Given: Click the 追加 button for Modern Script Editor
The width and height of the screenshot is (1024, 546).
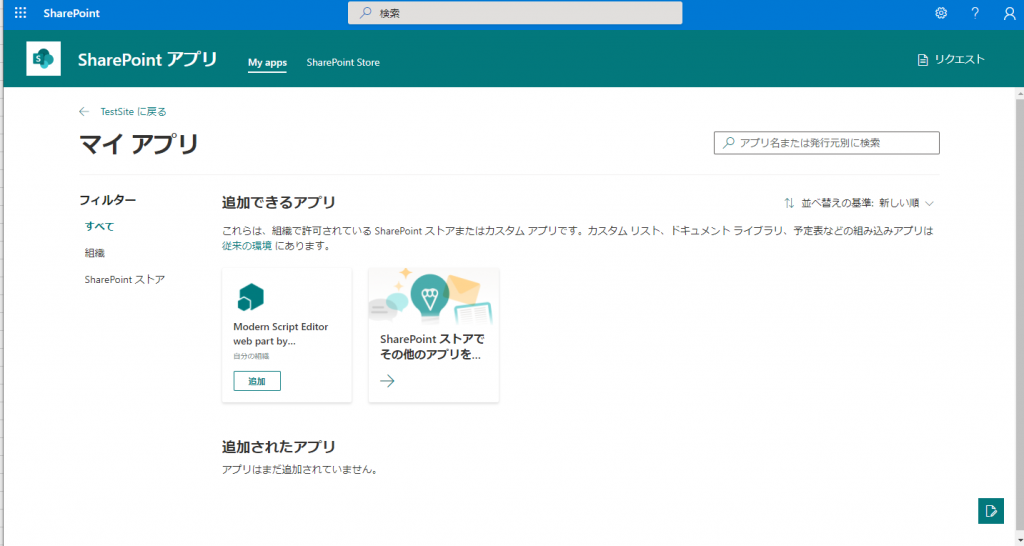Looking at the screenshot, I should tap(257, 381).
